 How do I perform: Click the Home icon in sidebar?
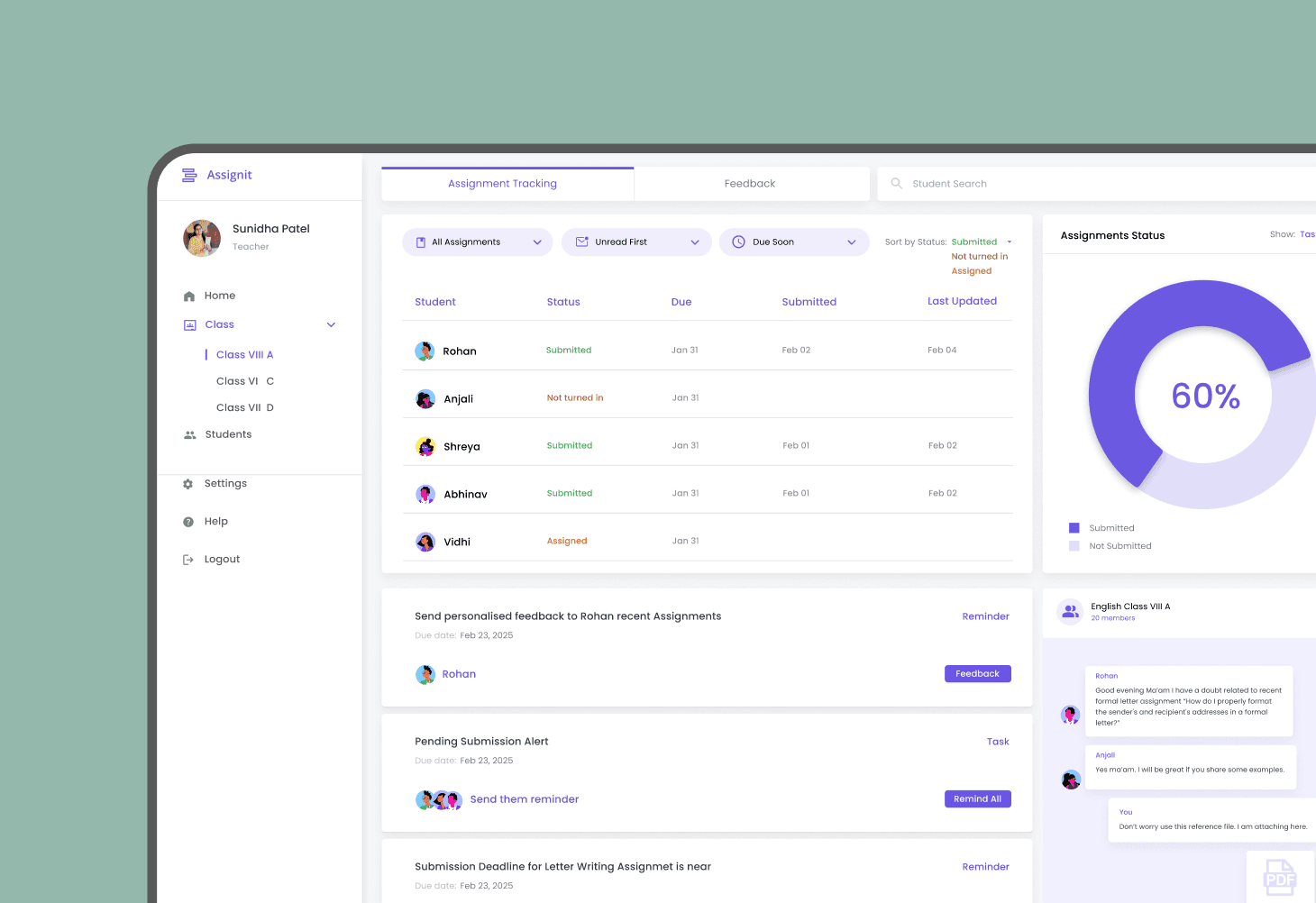pos(189,296)
